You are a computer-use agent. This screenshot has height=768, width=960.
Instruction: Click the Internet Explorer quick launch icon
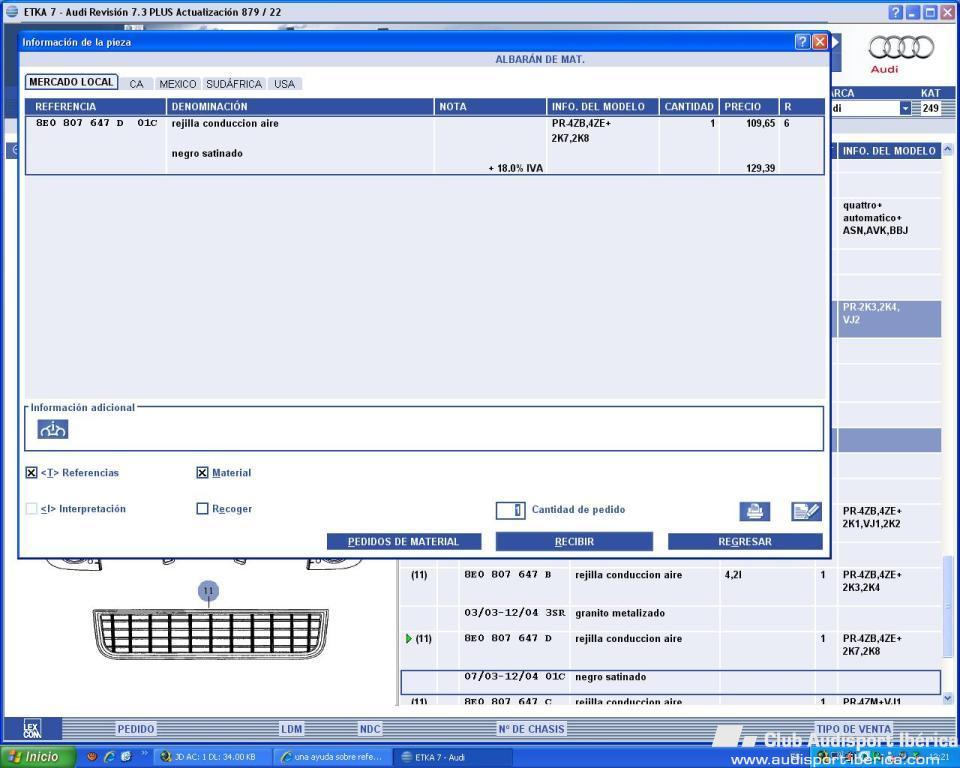pos(110,757)
